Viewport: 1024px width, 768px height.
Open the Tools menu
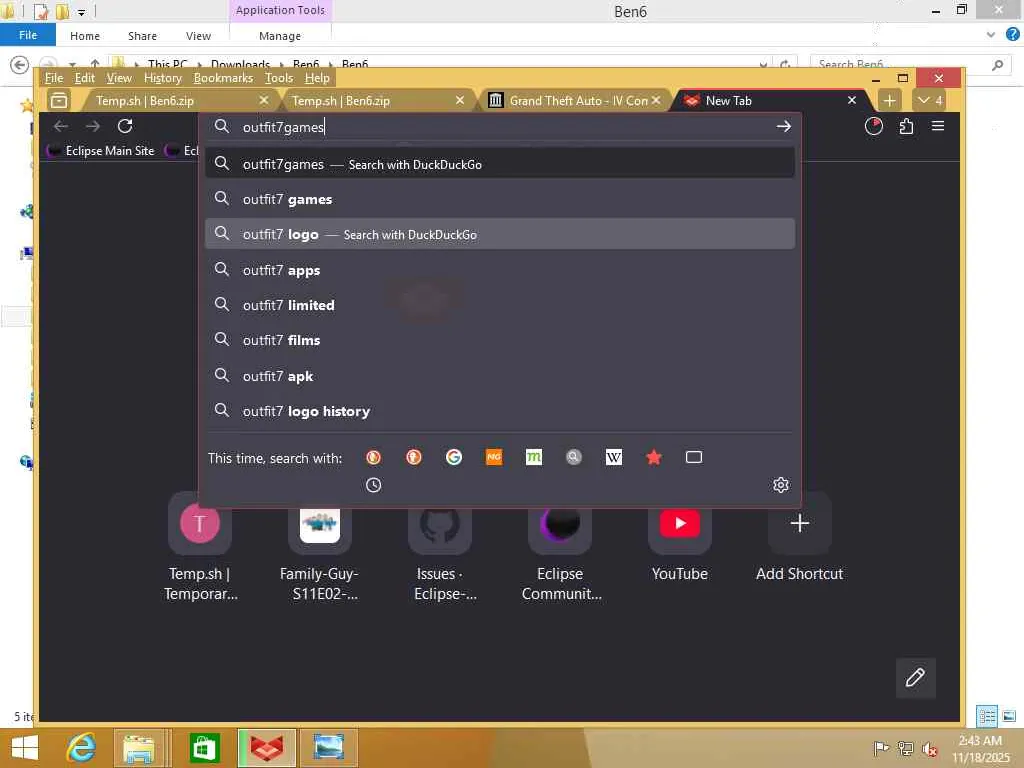click(x=279, y=78)
